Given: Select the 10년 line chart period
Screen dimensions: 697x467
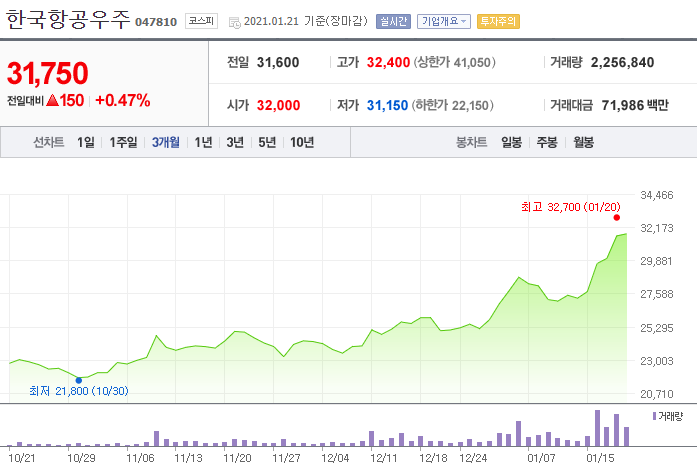Looking at the screenshot, I should pos(302,142).
